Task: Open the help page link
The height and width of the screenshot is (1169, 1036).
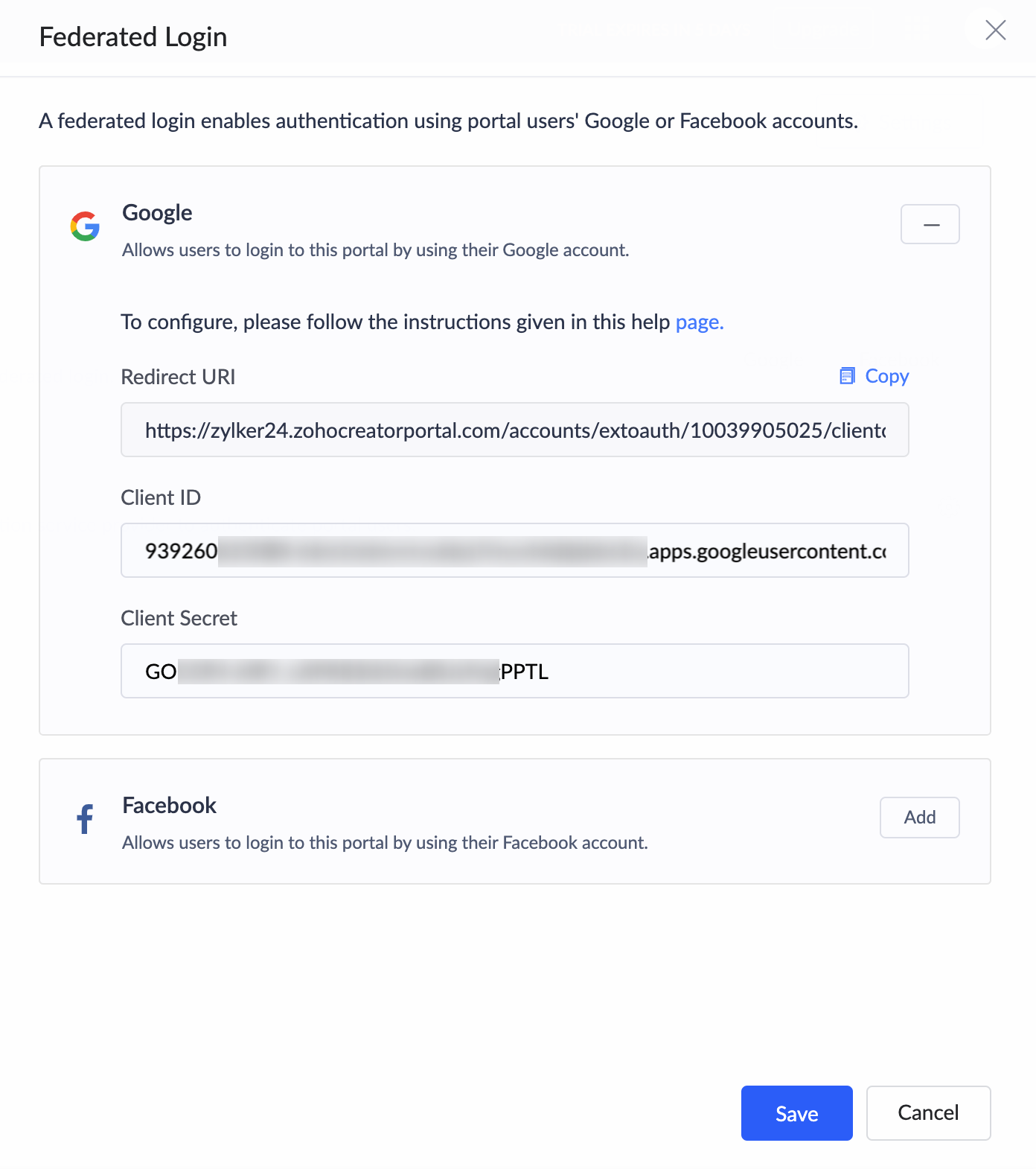Action: 699,322
